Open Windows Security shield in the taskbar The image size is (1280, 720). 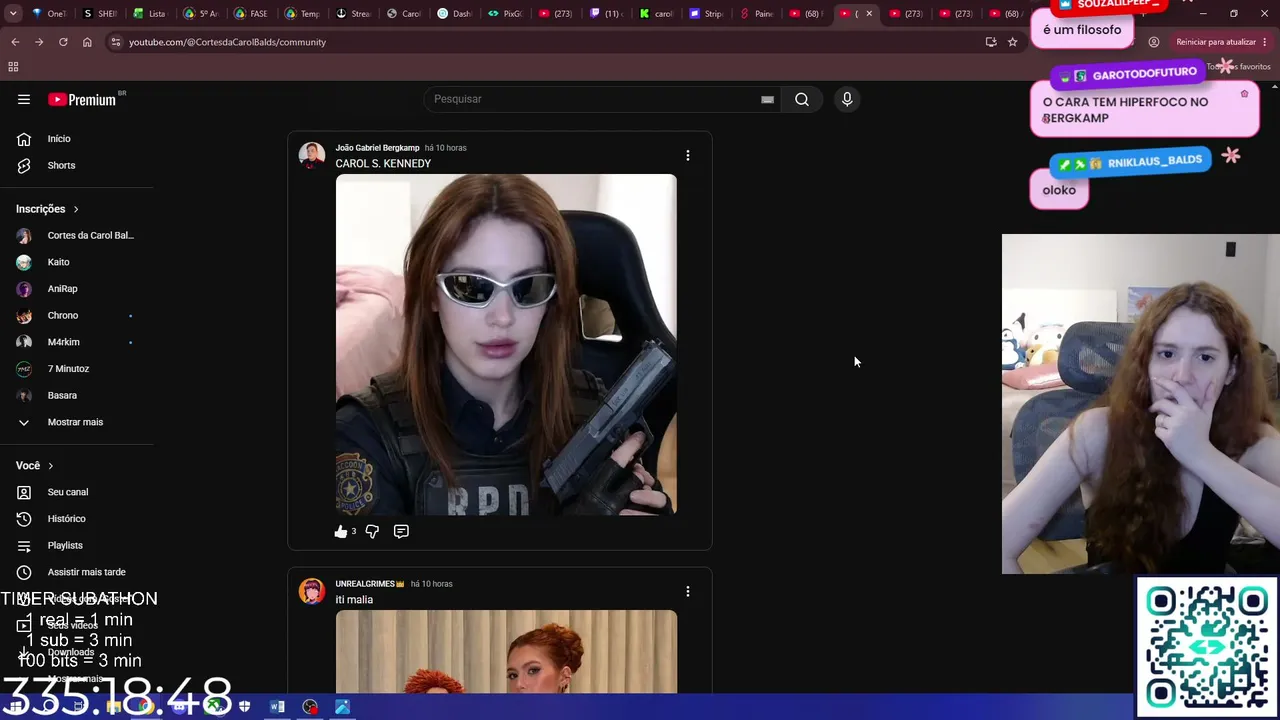pos(244,707)
